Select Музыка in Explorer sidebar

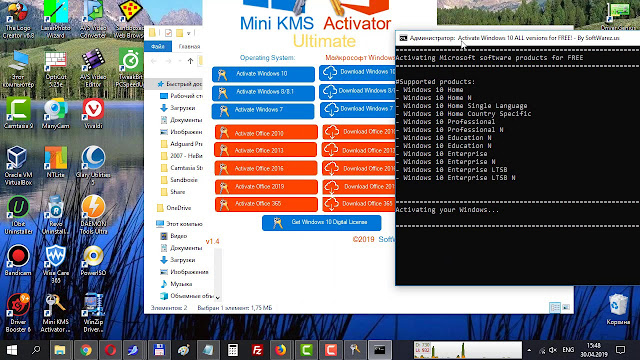(x=176, y=284)
